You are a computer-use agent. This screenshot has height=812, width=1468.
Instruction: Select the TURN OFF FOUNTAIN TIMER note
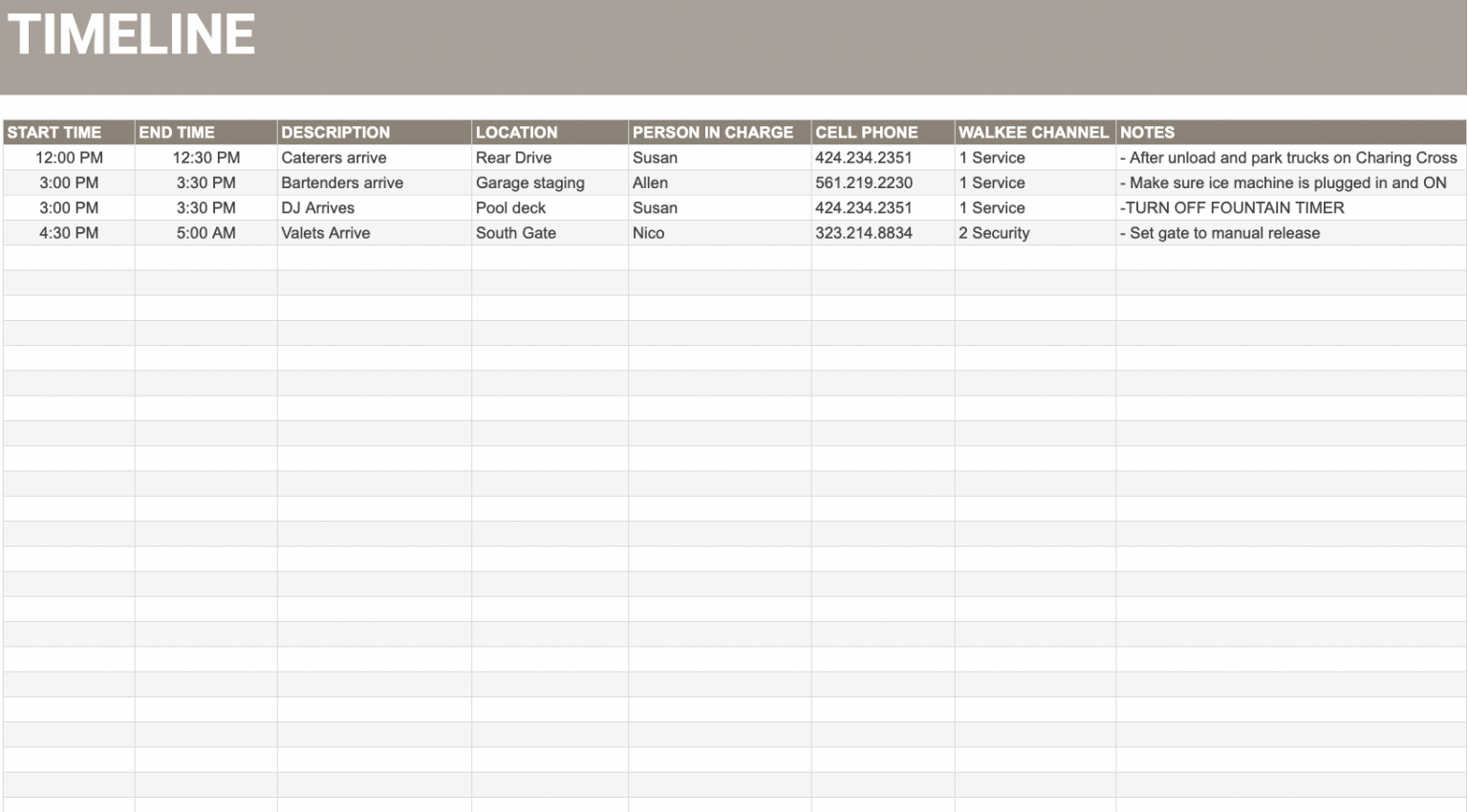[1233, 207]
